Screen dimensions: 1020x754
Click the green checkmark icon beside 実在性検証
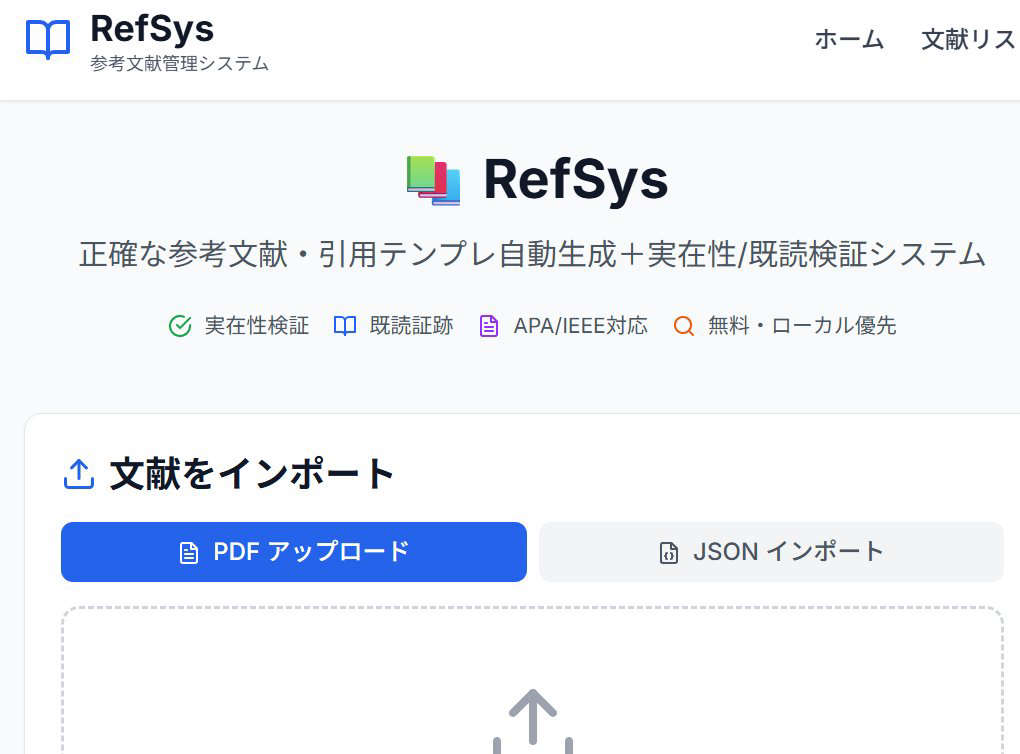[x=178, y=325]
